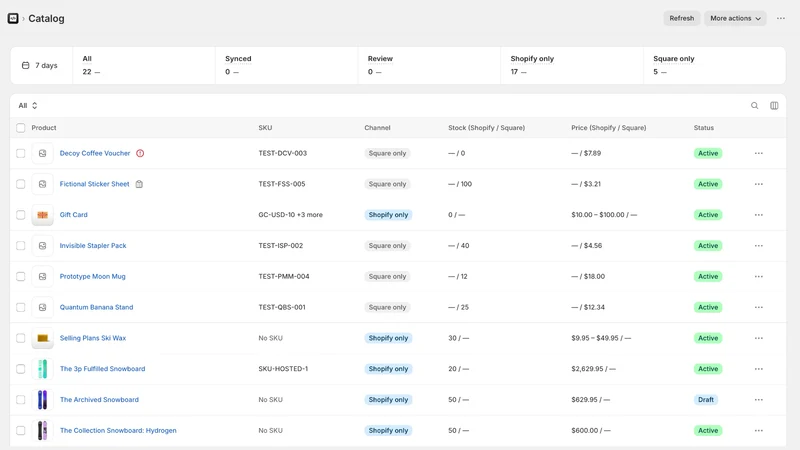Image resolution: width=800 pixels, height=450 pixels.
Task: Check the Gift Card row checkbox
Action: coord(20,215)
